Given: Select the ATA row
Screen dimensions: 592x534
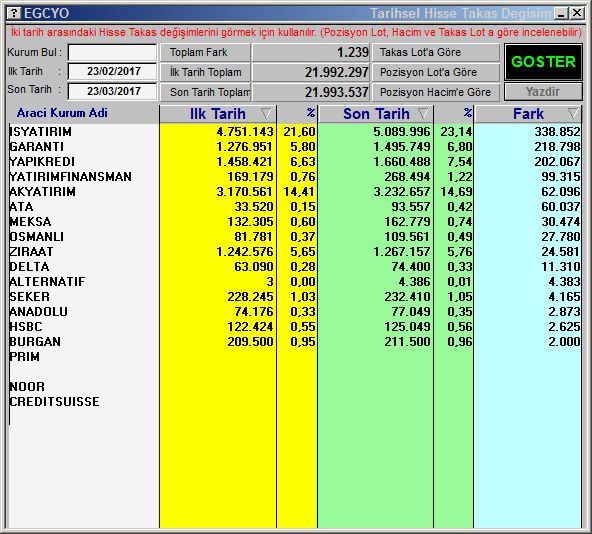Looking at the screenshot, I should 294,207.
